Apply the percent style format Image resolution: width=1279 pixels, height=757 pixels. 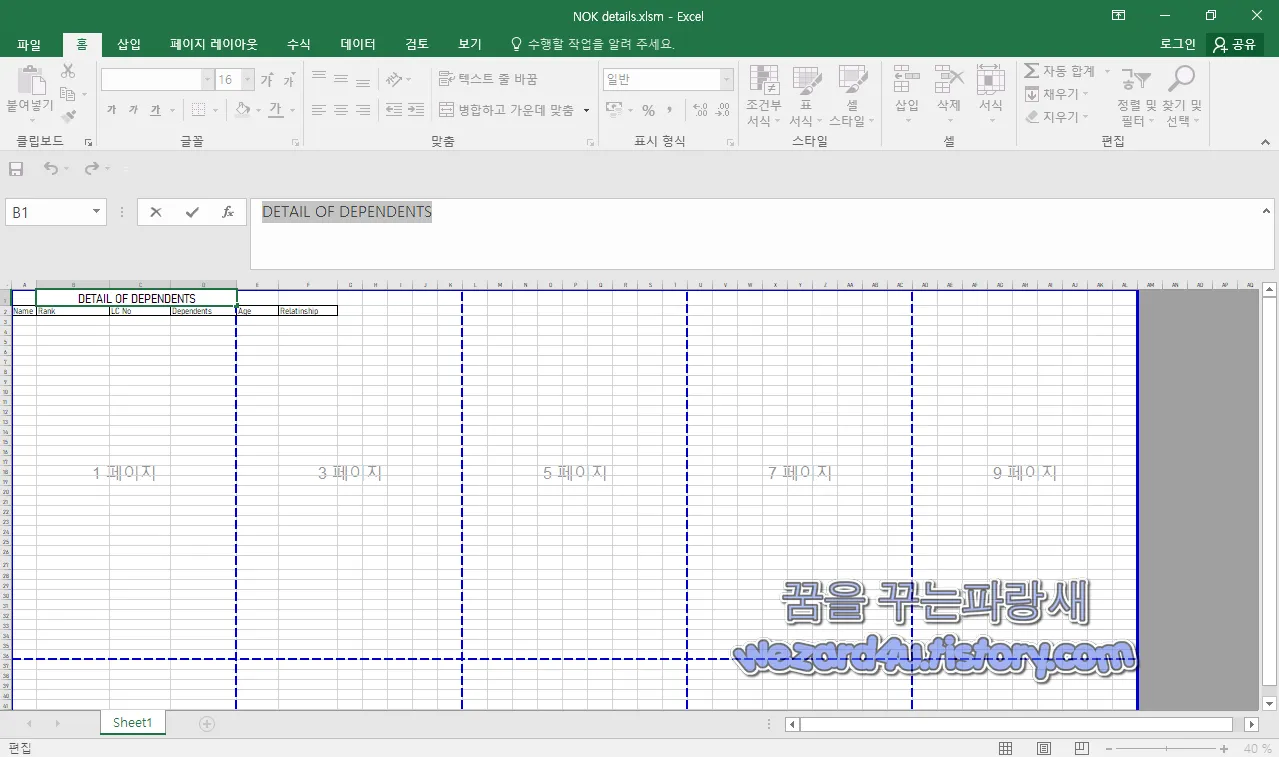click(648, 110)
